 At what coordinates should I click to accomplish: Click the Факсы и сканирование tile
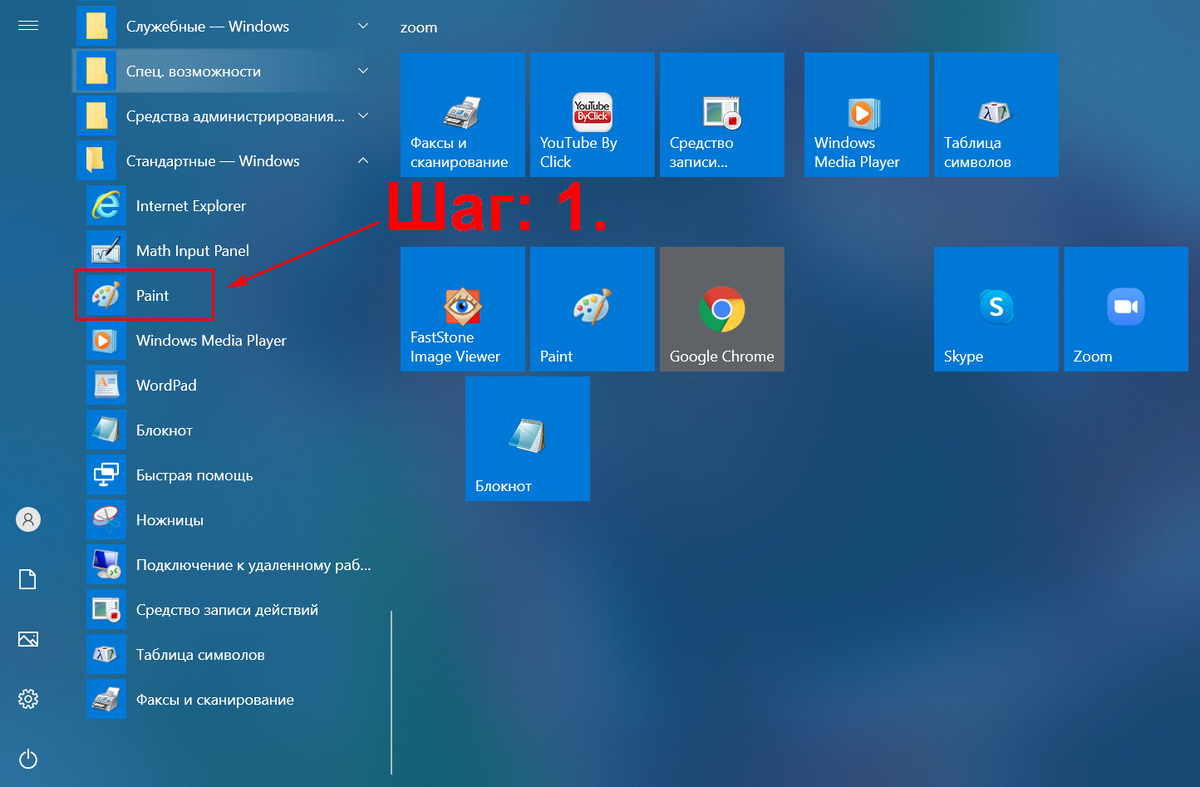462,115
